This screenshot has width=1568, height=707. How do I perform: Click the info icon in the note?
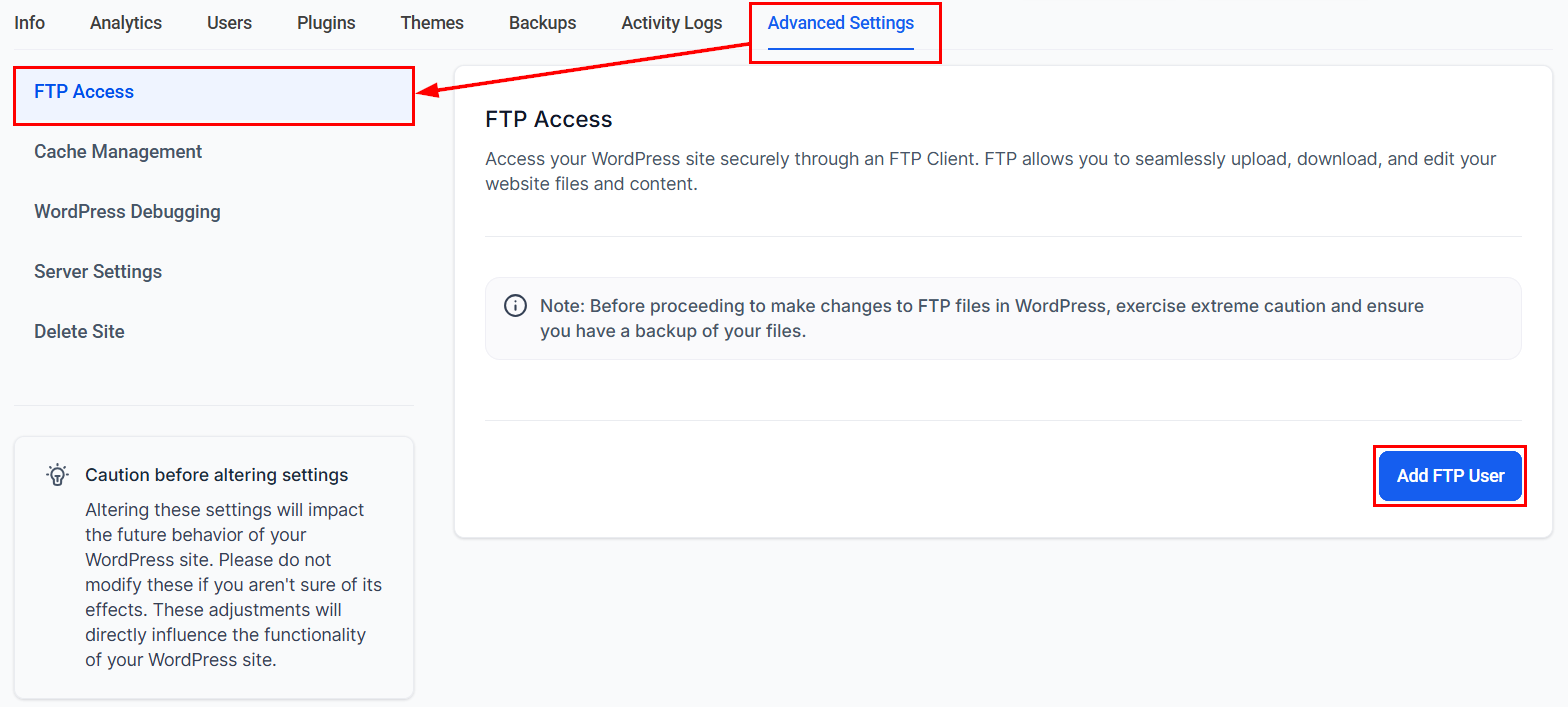point(515,306)
